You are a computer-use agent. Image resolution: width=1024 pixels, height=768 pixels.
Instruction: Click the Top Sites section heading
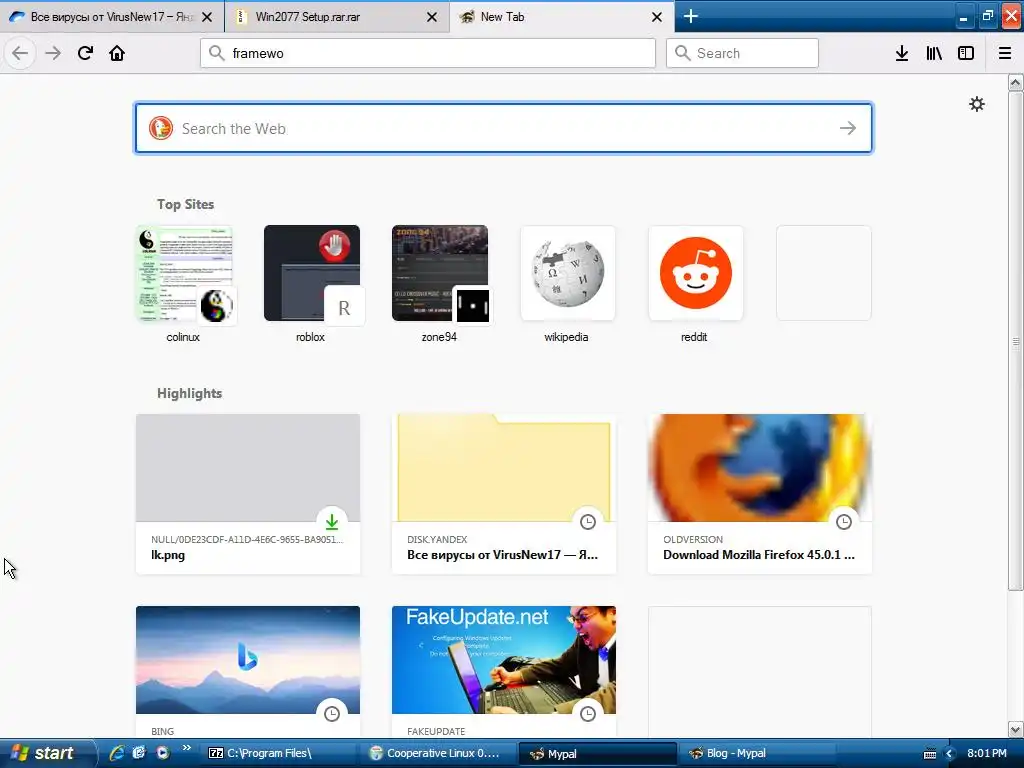(x=185, y=204)
